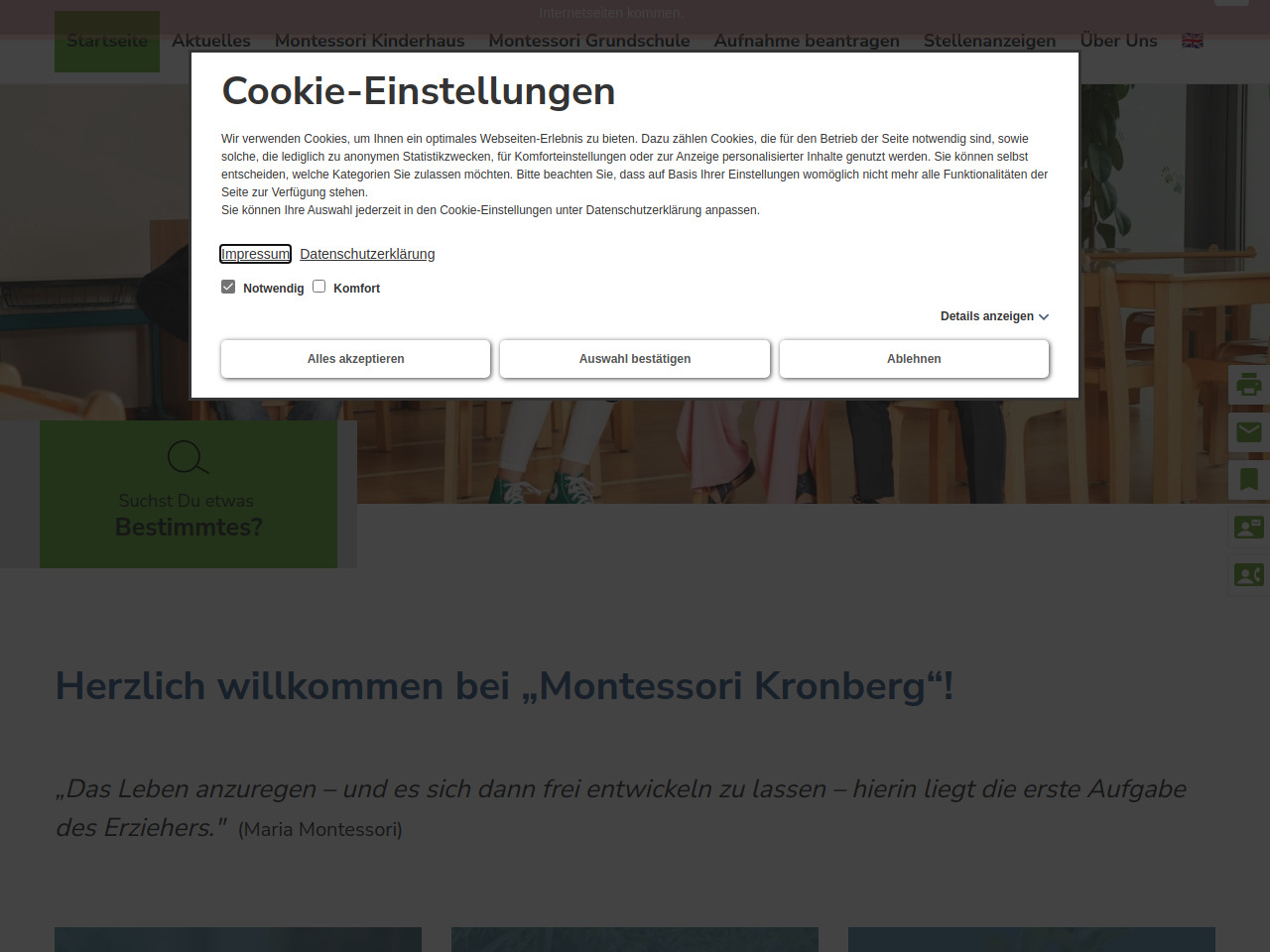Click the chevron next to Details anzeigen

[1044, 317]
